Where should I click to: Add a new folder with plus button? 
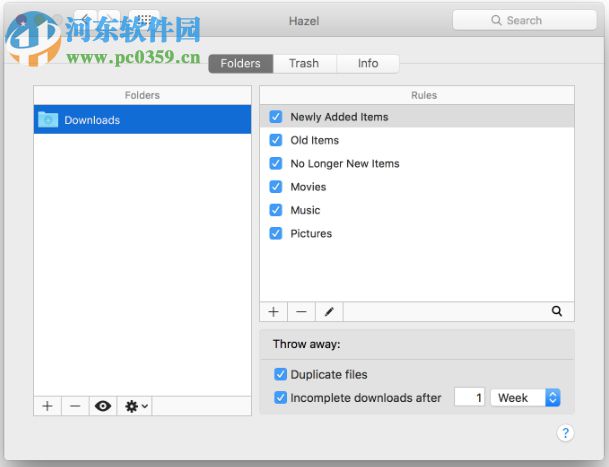tap(47, 406)
